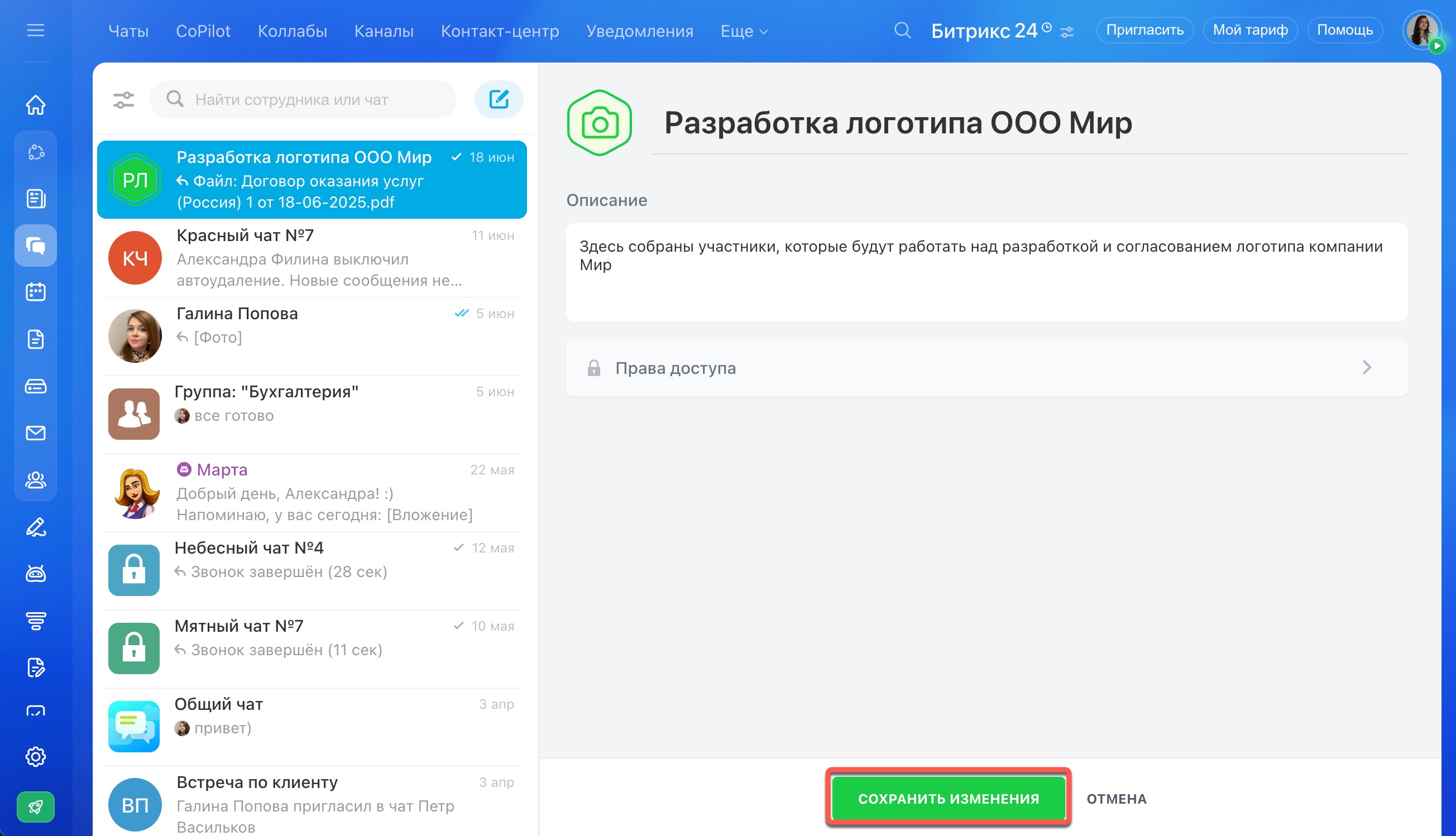Open the Общий чат conversation
The image size is (1456, 836).
pos(312,726)
